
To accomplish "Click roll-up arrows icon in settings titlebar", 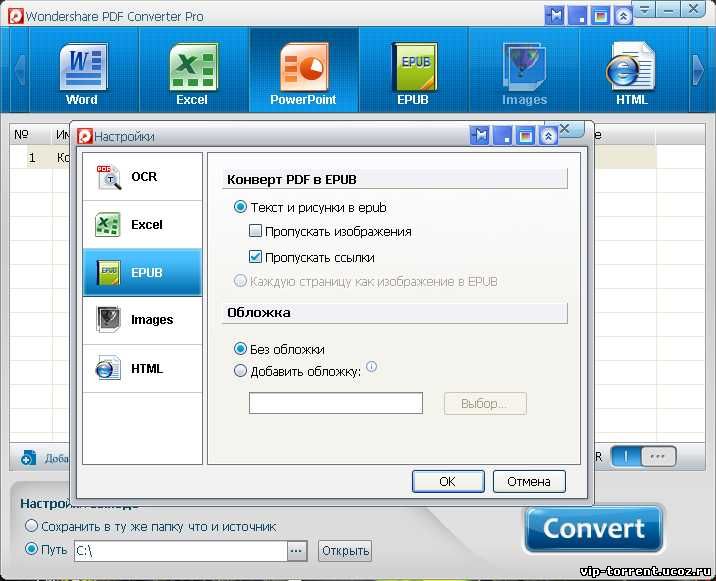I will [548, 136].
